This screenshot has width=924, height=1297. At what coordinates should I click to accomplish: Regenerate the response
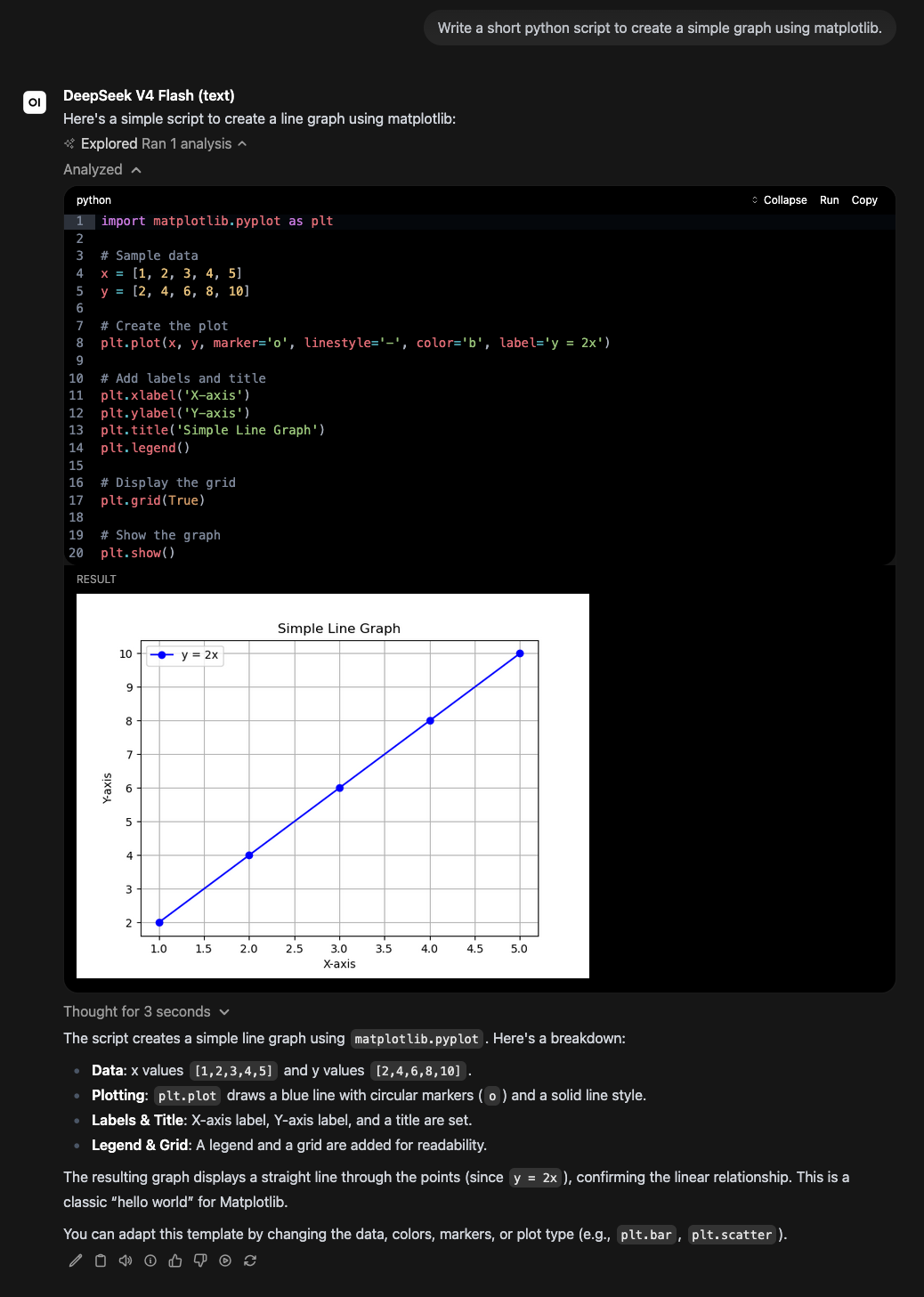click(250, 1261)
